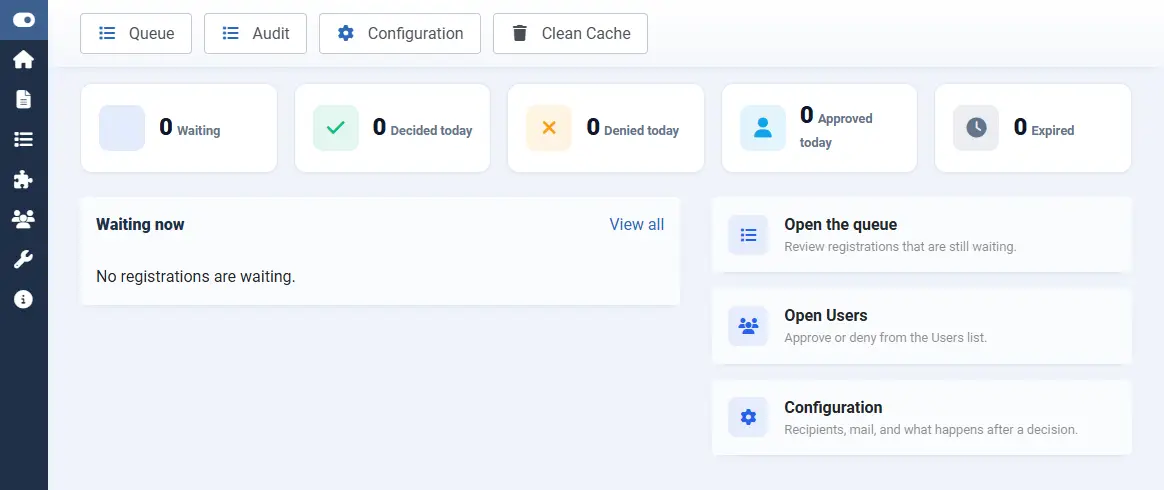Click the Queue toolbar button
1164x490 pixels.
136,33
